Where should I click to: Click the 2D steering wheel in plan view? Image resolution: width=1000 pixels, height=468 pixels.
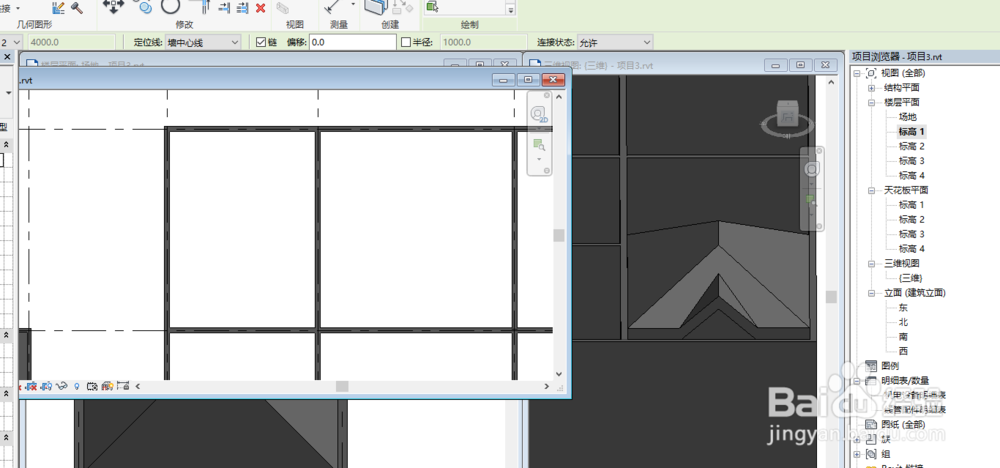pyautogui.click(x=539, y=115)
